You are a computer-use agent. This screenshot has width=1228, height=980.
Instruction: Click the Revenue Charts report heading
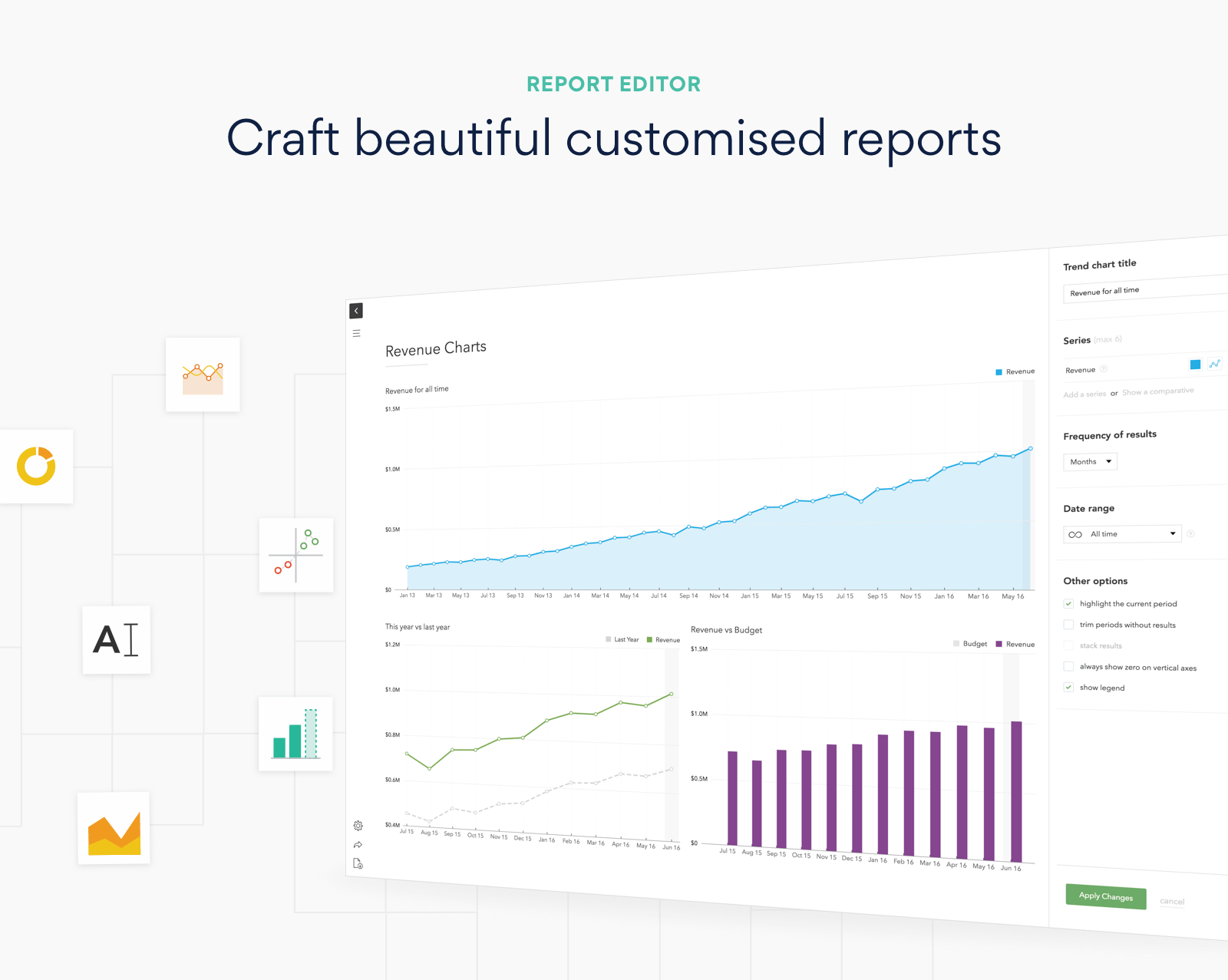pyautogui.click(x=436, y=348)
